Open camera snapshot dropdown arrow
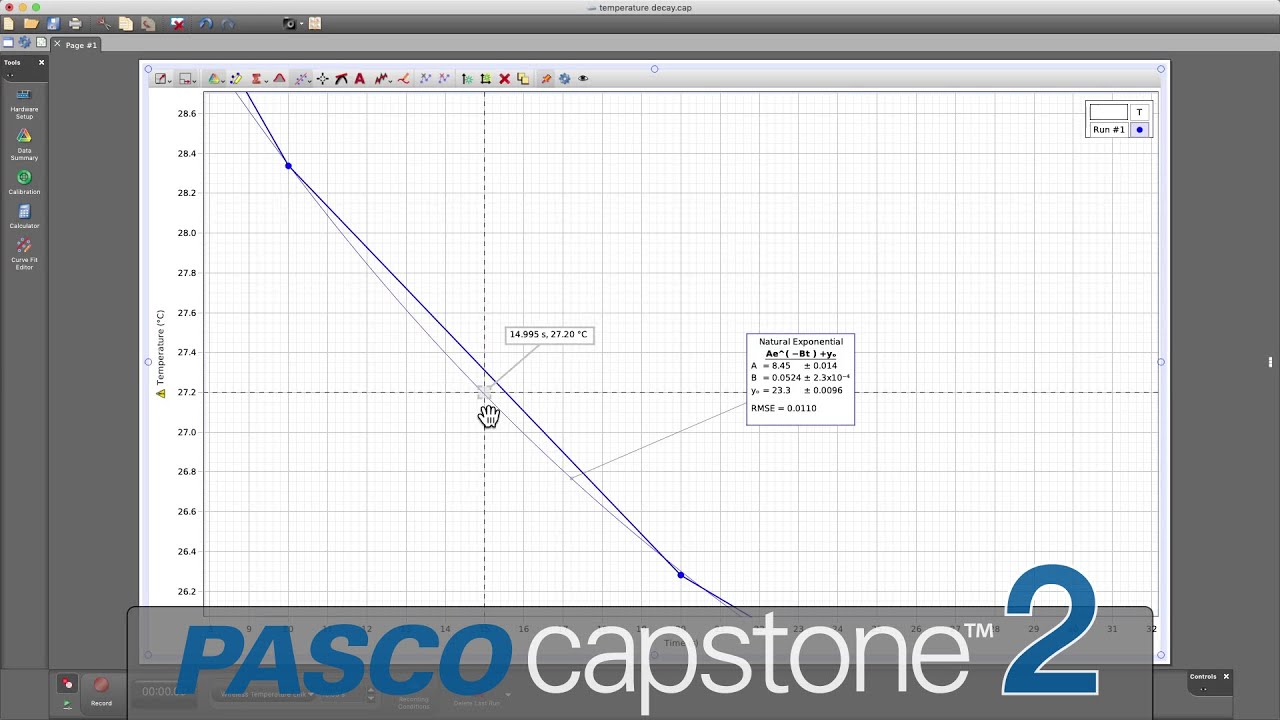 (301, 24)
